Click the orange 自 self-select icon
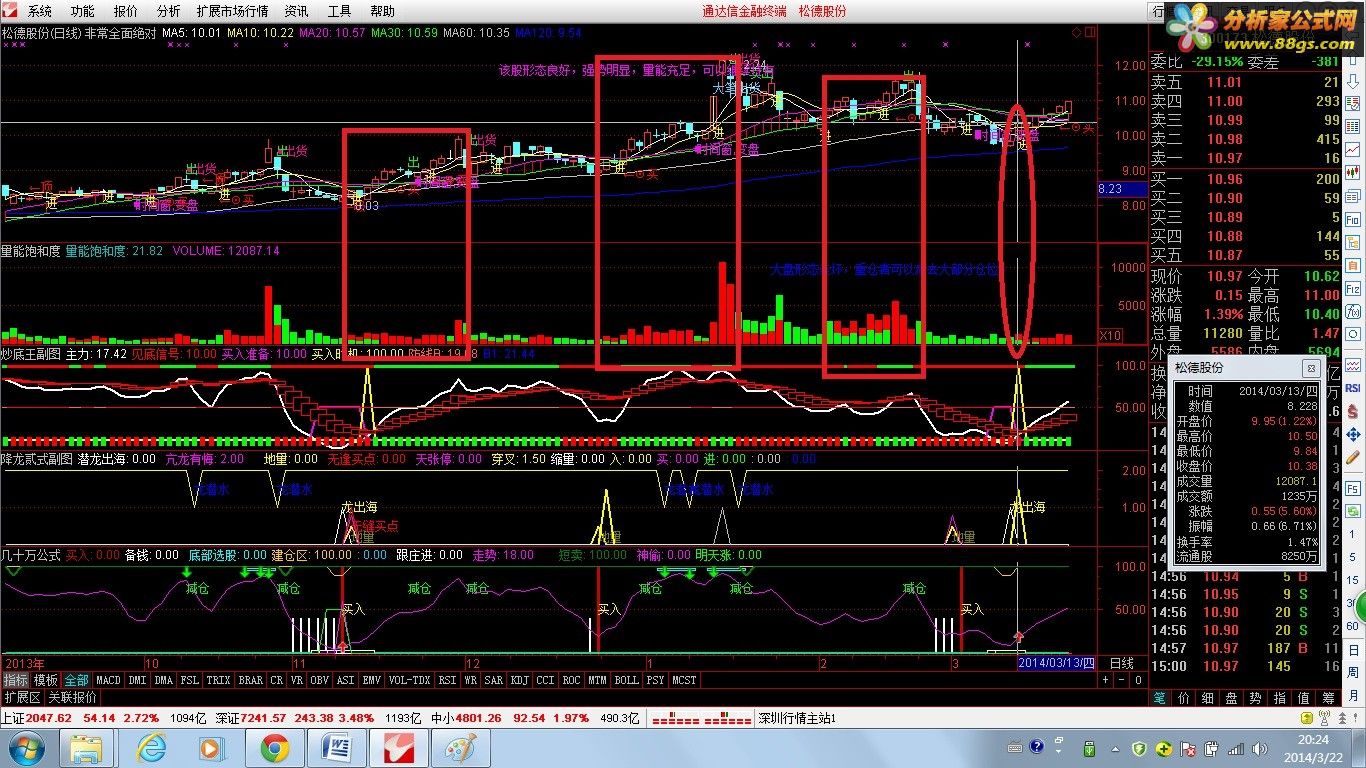 click(x=1352, y=265)
